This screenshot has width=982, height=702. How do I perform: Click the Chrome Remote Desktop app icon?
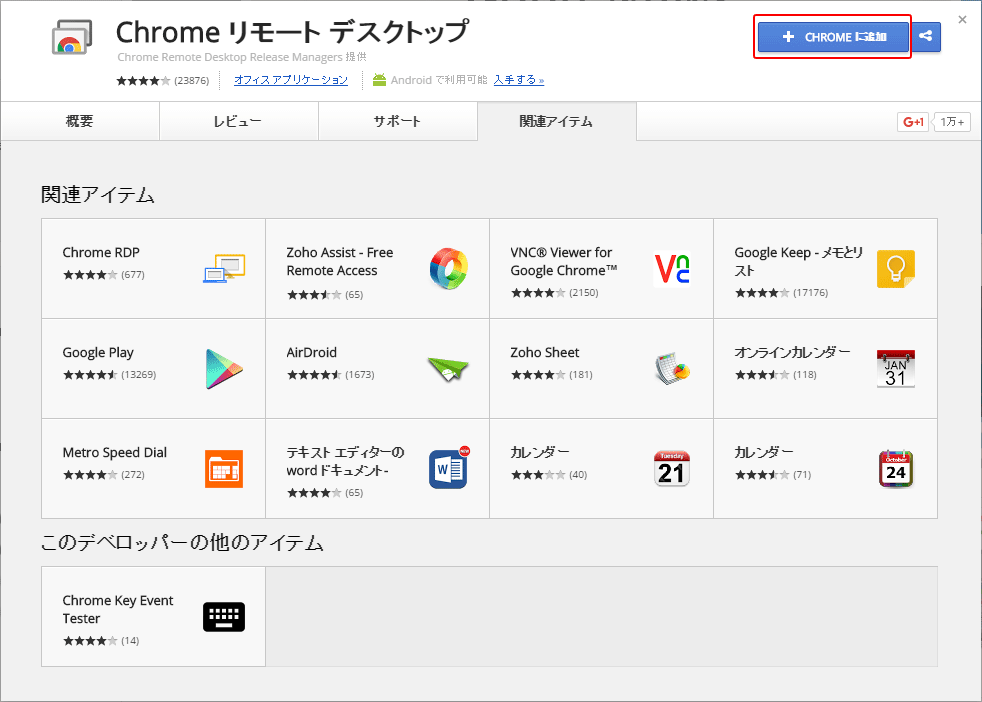click(72, 37)
